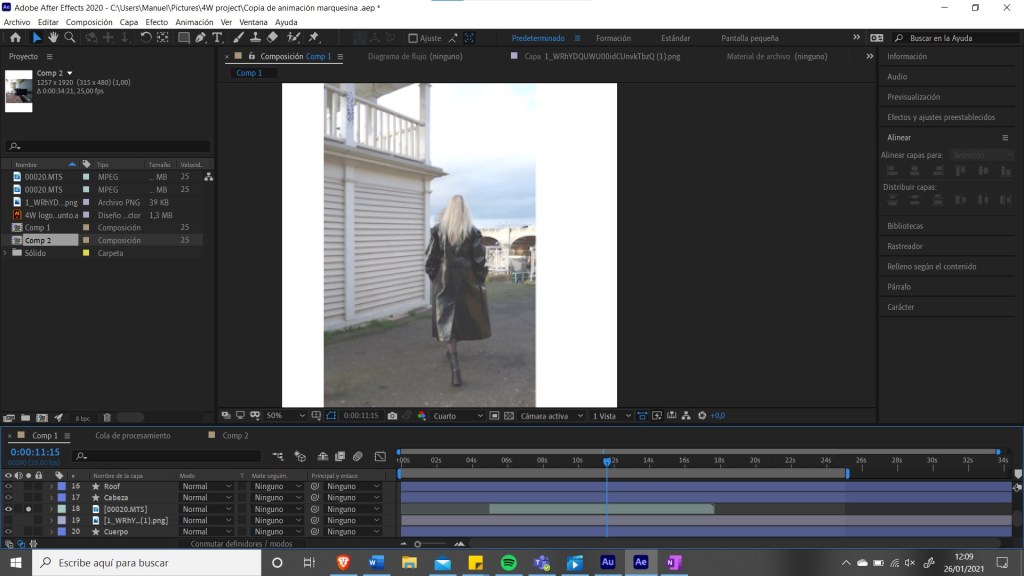Open the Efectos y ajustes preestablecidos panel
This screenshot has height=576, width=1024.
(940, 117)
